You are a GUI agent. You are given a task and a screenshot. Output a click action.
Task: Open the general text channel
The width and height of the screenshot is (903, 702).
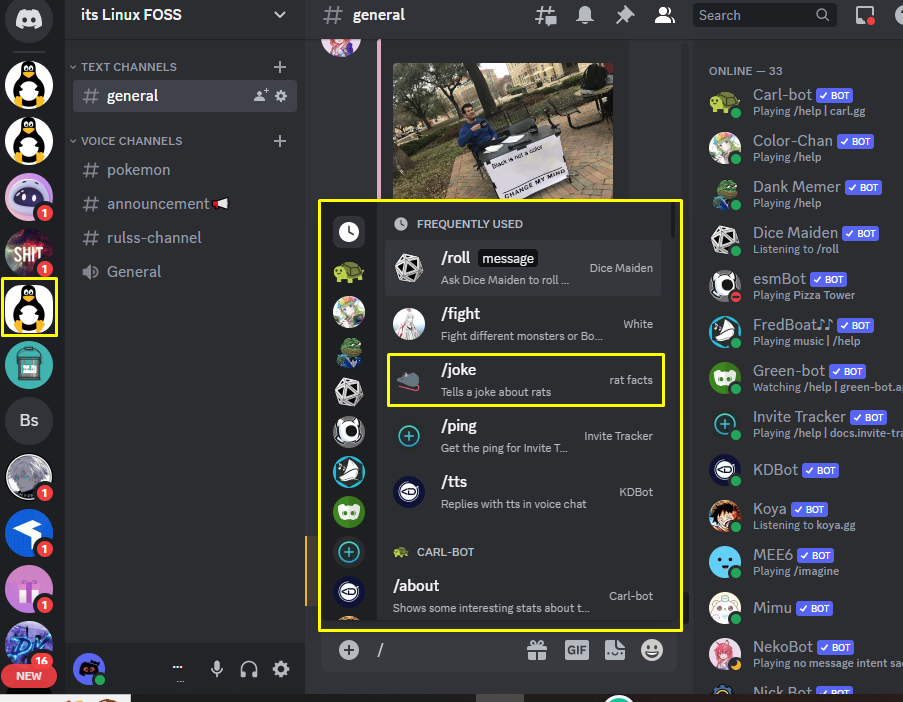[185, 96]
